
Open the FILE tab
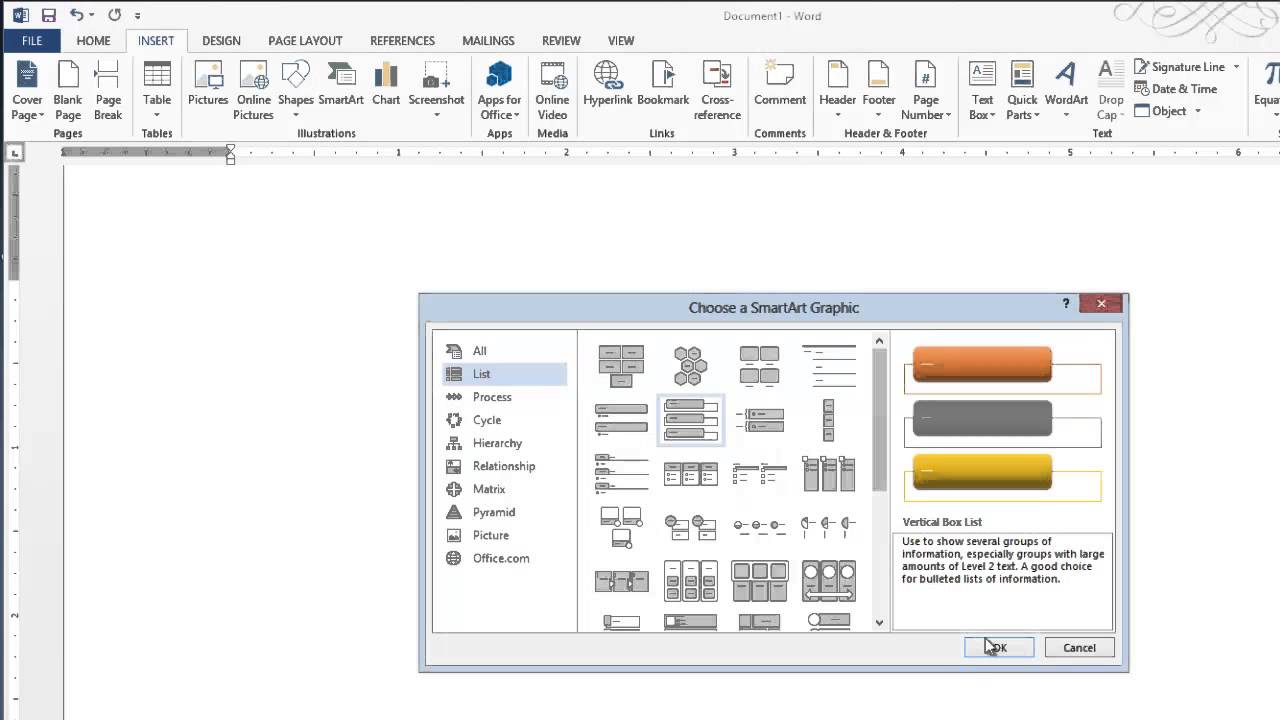pyautogui.click(x=32, y=41)
